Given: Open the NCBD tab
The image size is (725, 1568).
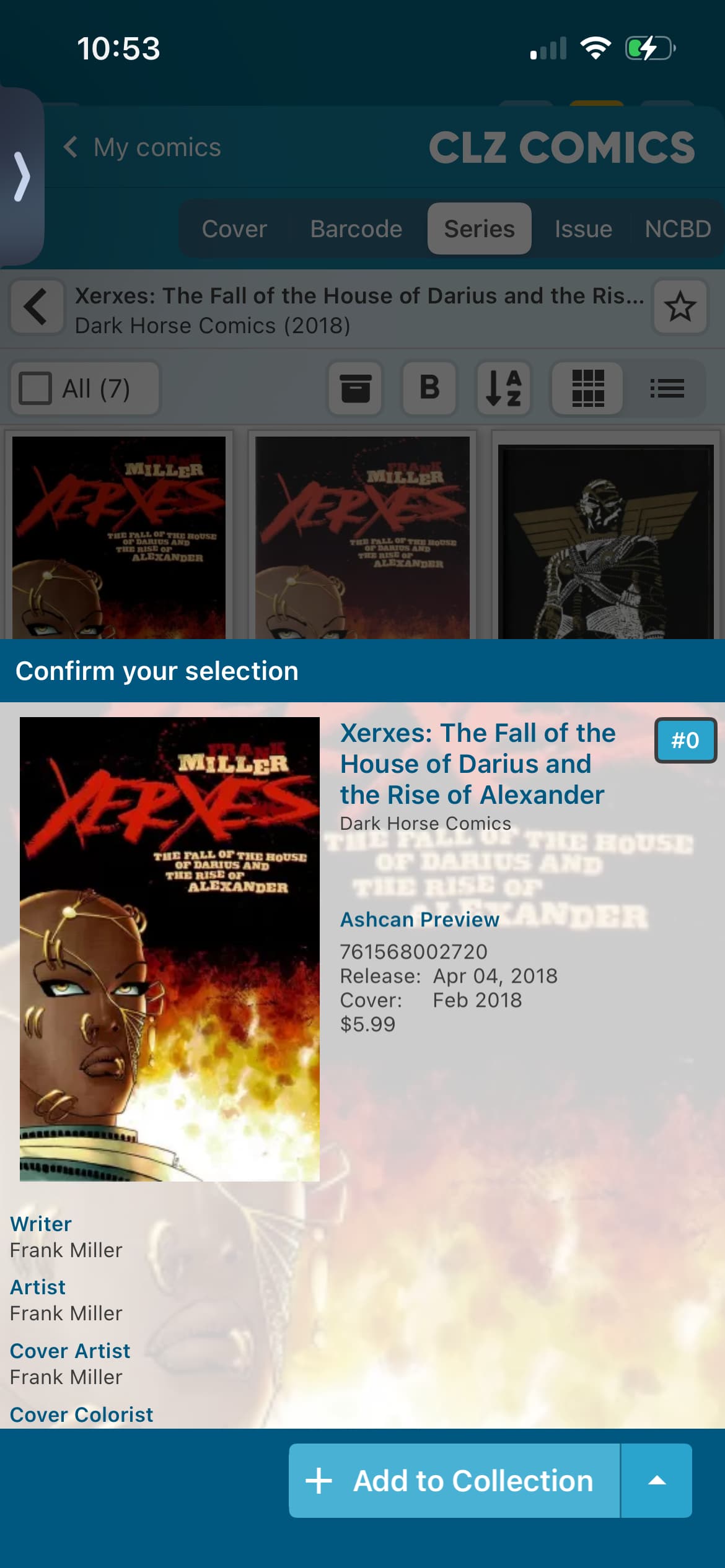Looking at the screenshot, I should 678,229.
